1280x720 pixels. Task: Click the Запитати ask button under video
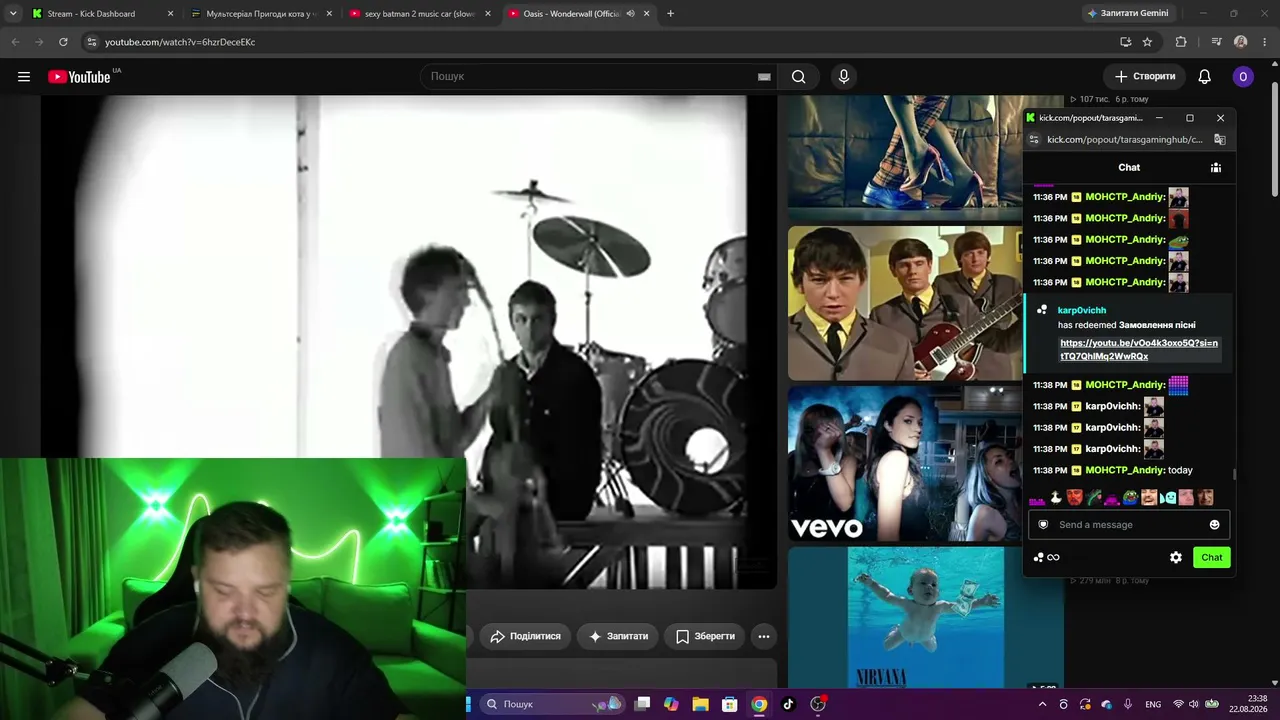618,636
